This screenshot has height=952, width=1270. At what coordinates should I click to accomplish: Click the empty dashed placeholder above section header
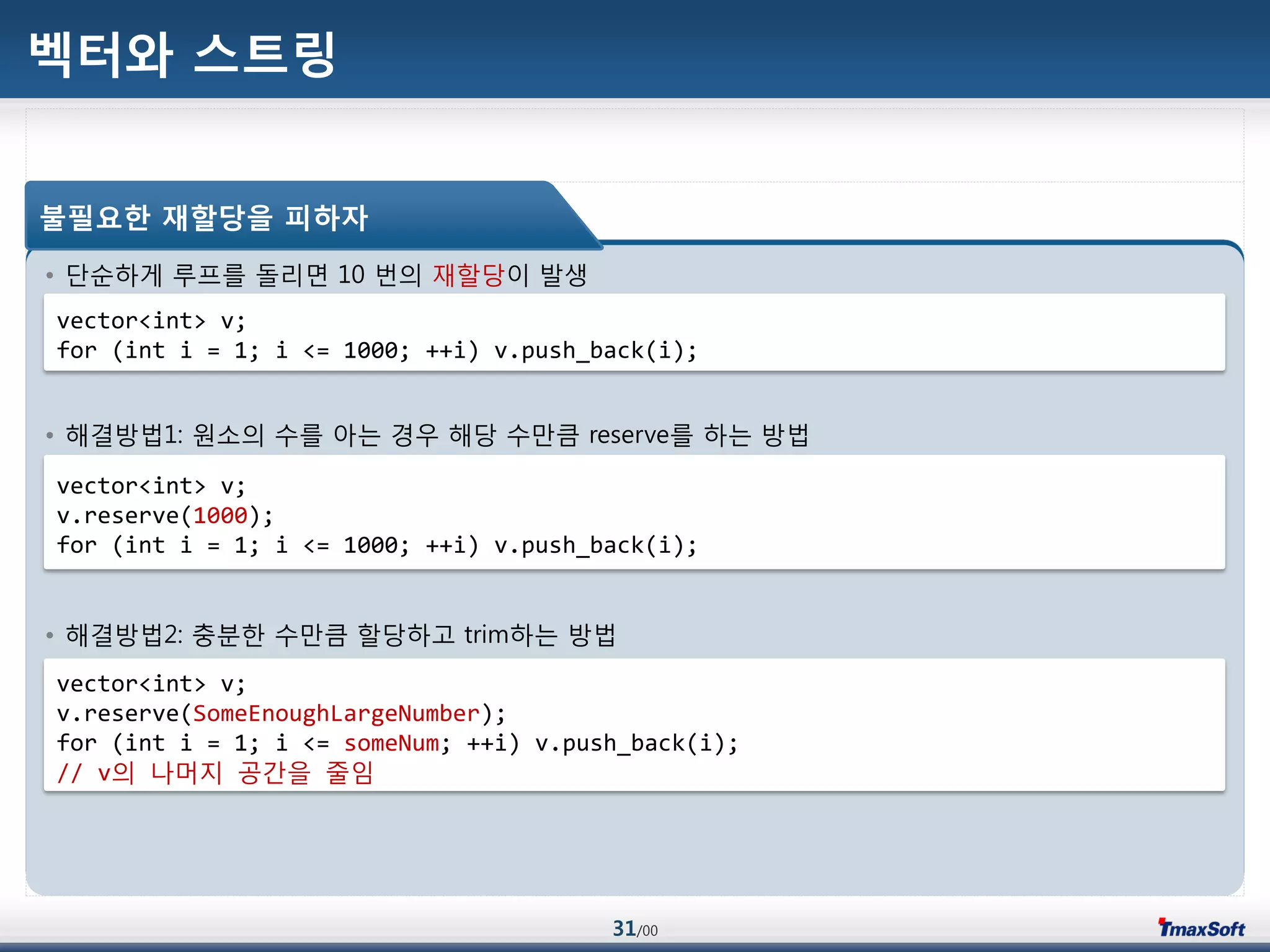click(635, 146)
